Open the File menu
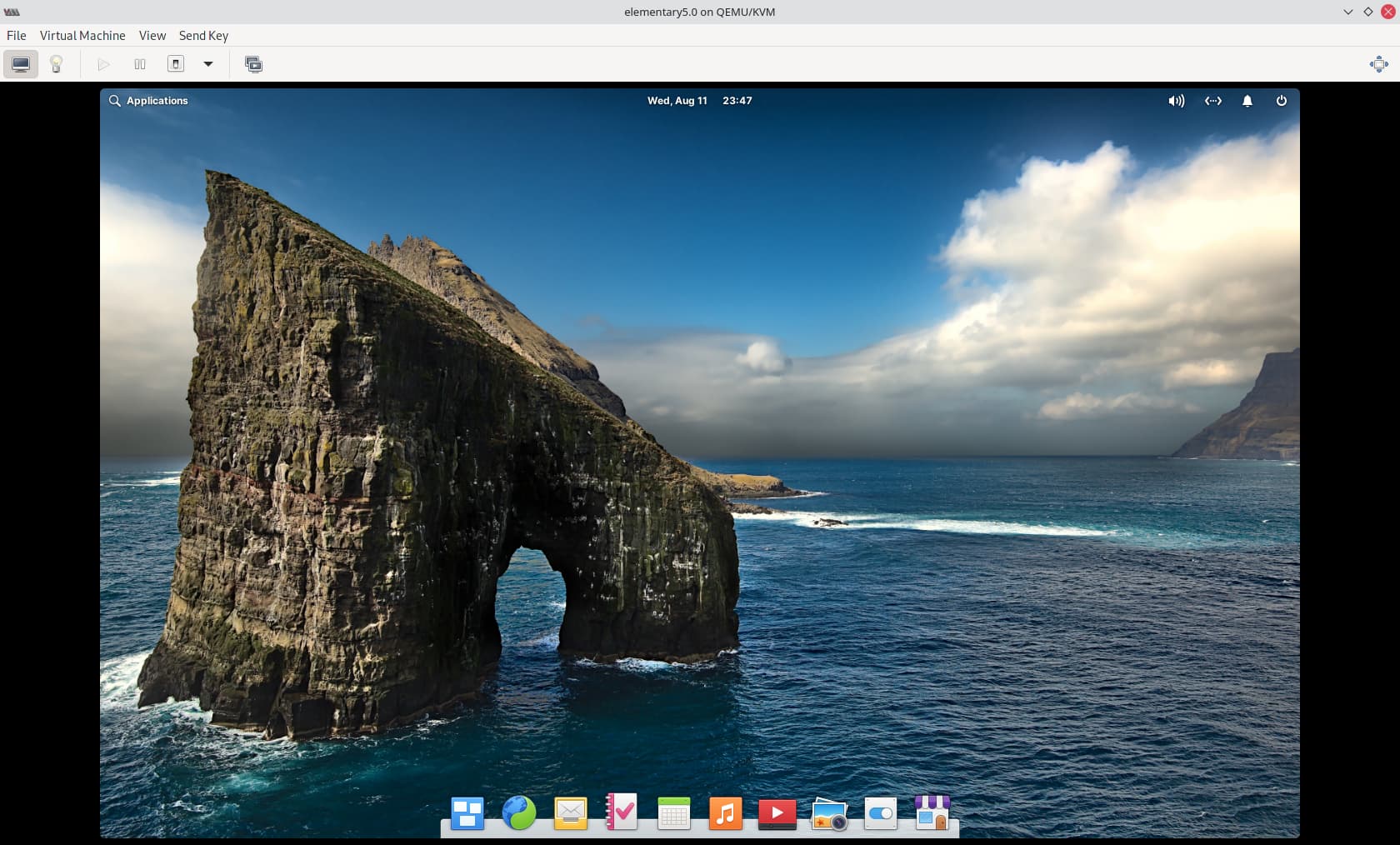The image size is (1400, 845). click(16, 36)
